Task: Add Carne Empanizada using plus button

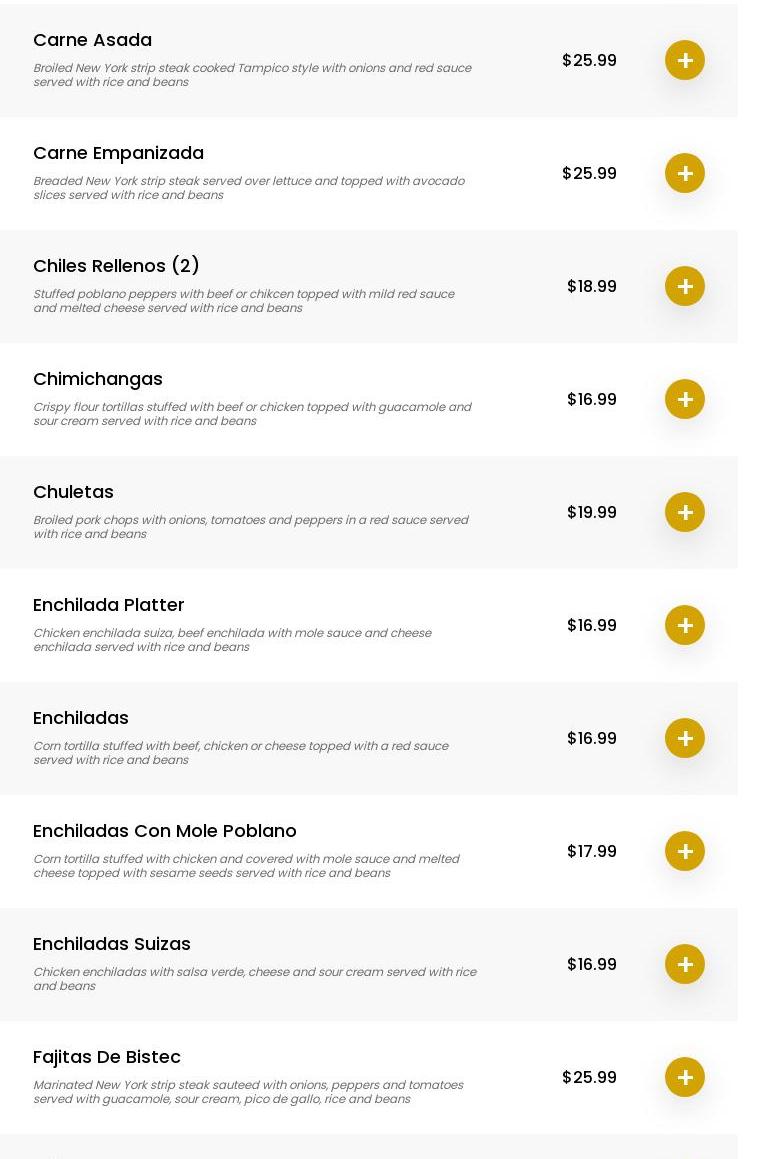Action: (685, 173)
